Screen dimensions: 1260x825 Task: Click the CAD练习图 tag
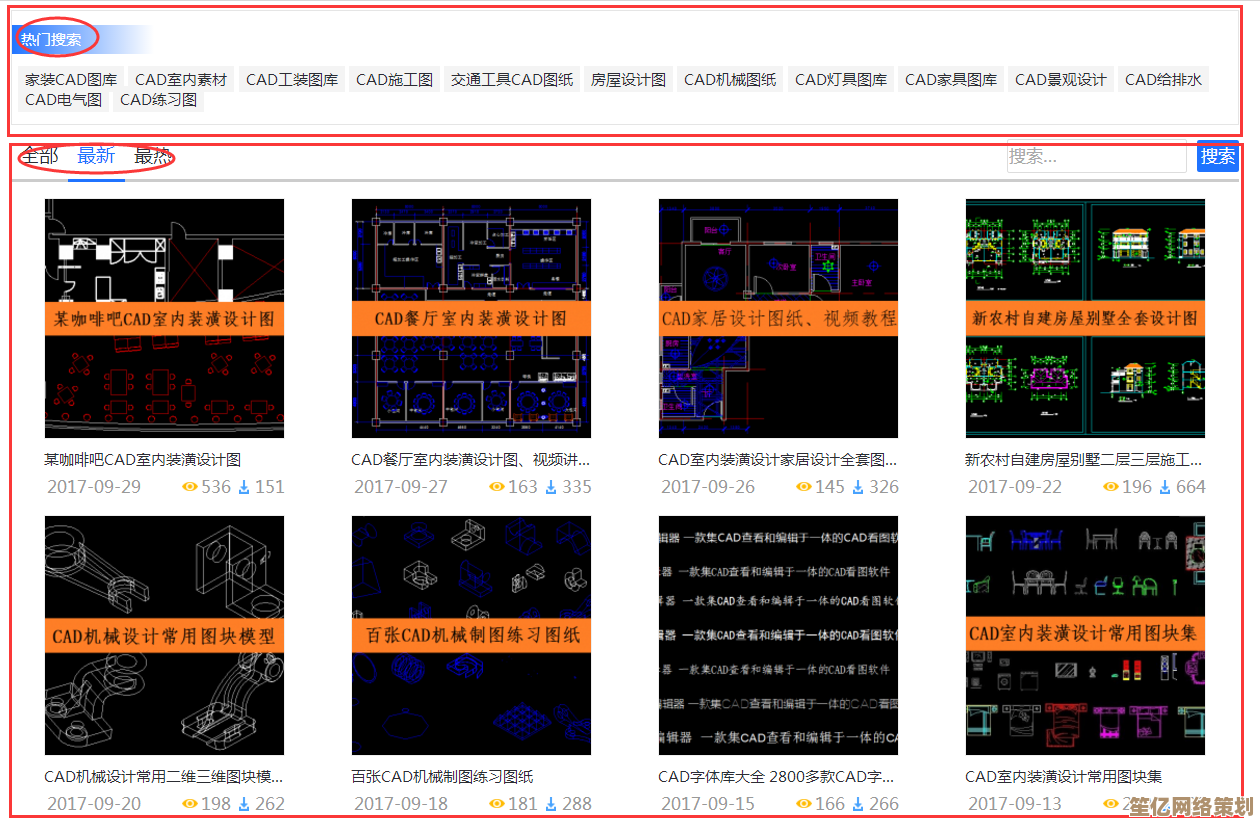[x=158, y=100]
